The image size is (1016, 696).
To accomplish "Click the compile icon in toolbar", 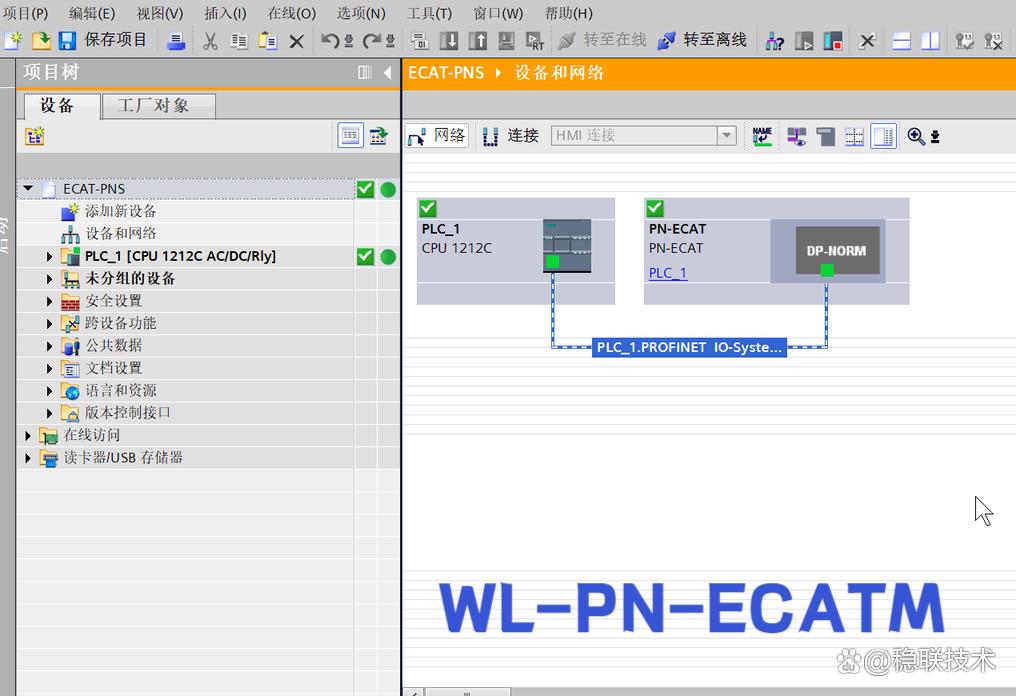I will point(419,41).
